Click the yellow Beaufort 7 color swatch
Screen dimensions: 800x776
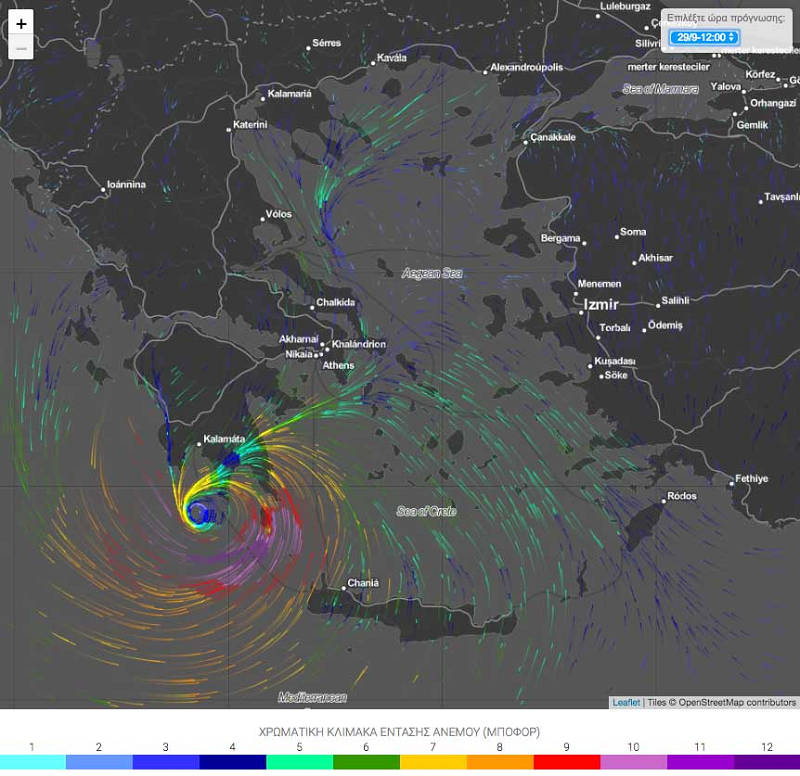(x=433, y=762)
